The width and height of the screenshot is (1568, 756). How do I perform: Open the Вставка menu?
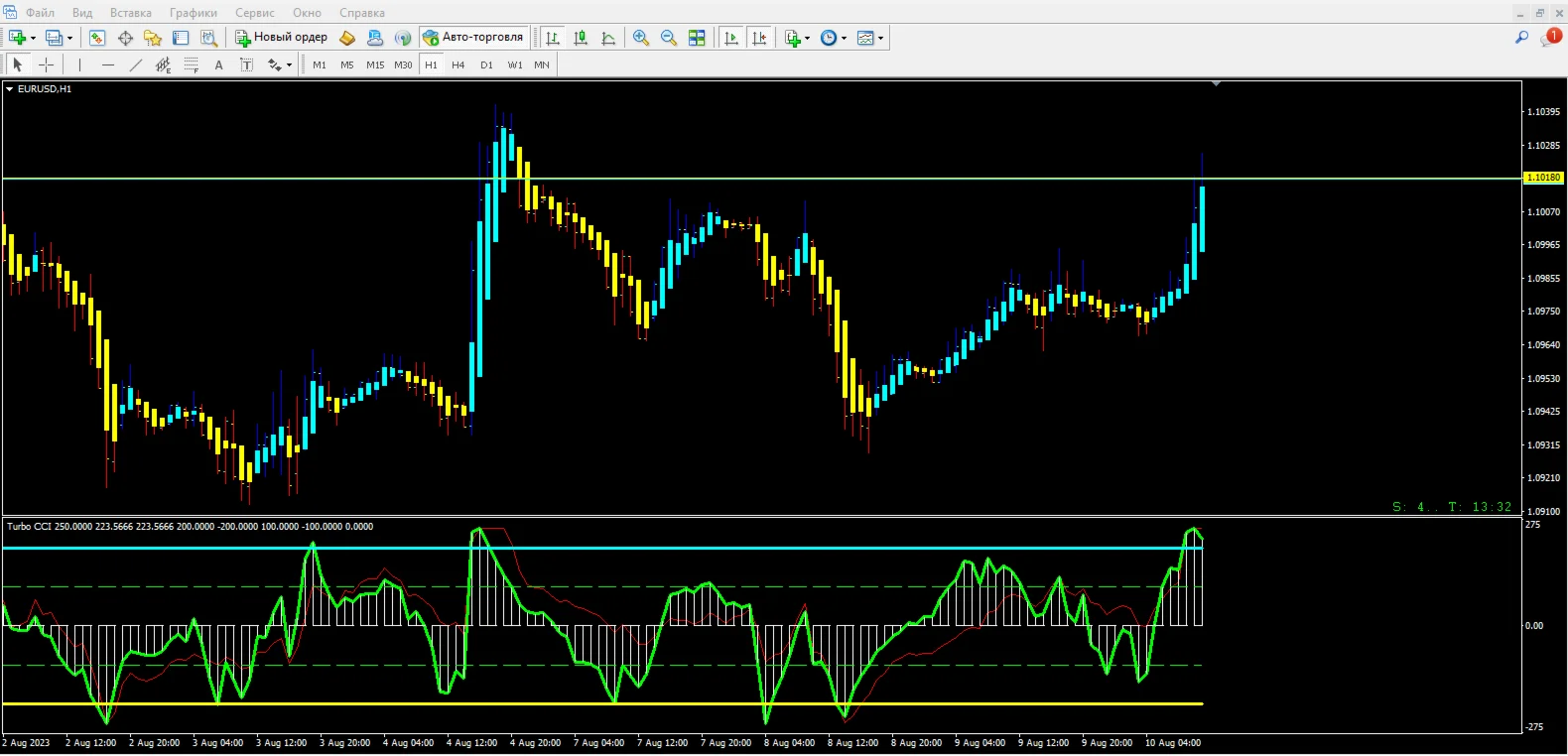[131, 13]
